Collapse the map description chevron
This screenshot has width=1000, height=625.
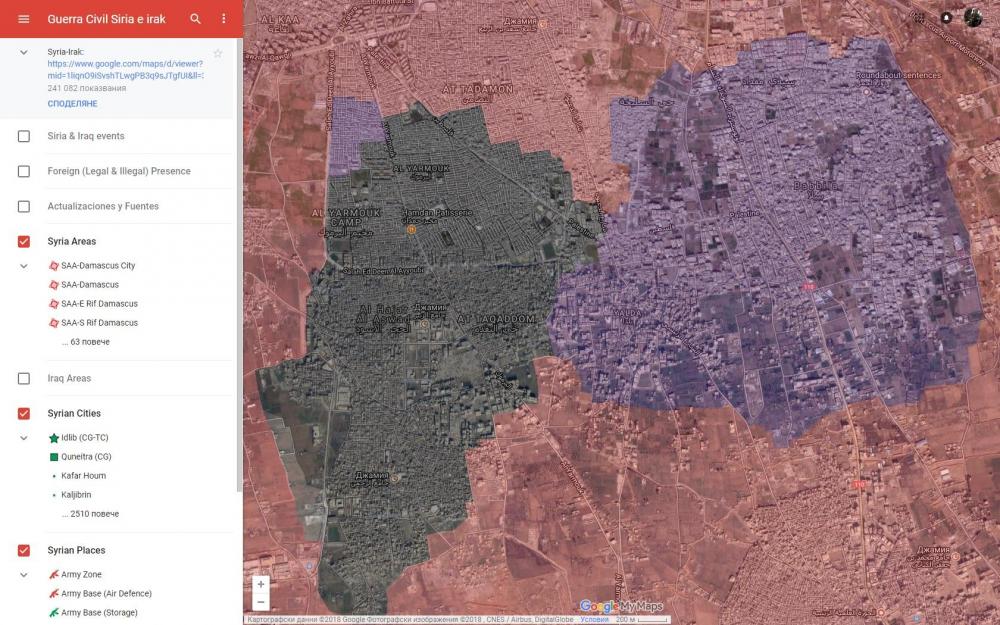[24, 52]
